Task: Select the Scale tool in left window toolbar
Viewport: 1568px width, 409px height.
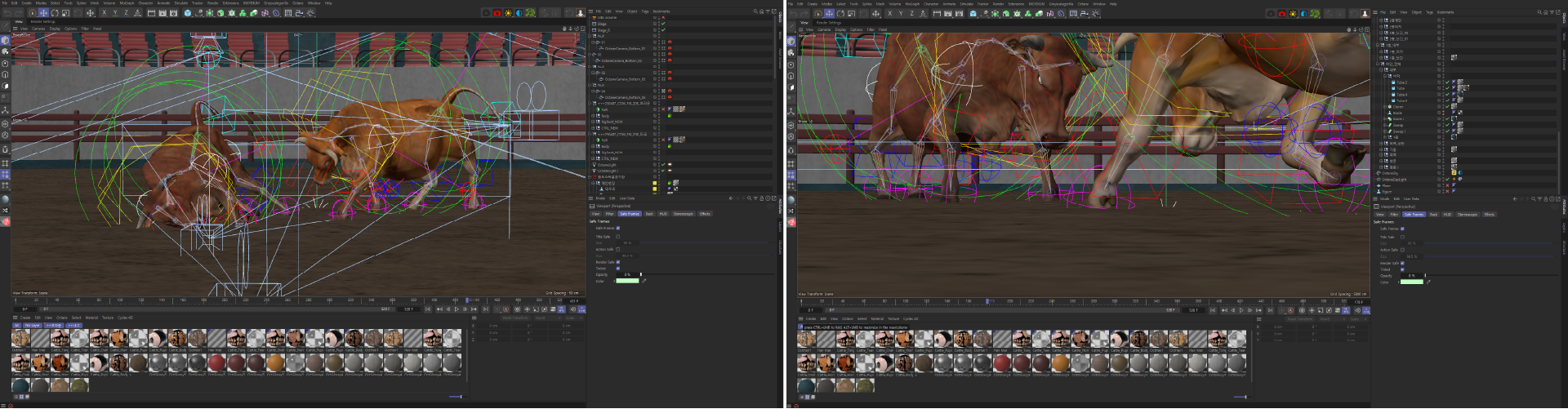Action: 65,13
